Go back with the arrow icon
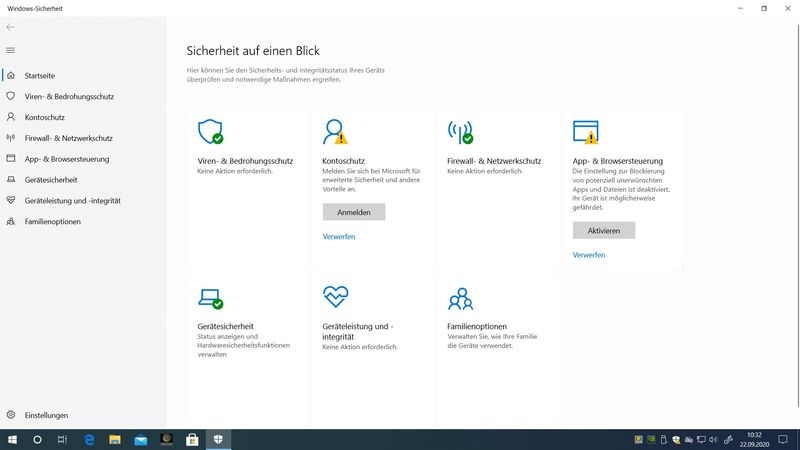The width and height of the screenshot is (800, 450). pos(11,27)
